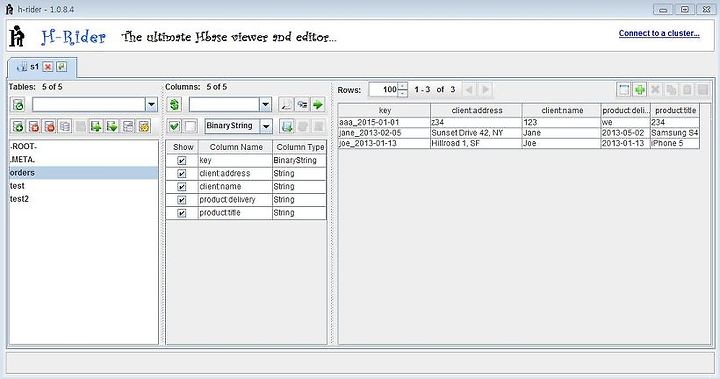Toggle Show checkbox for product:title column
The width and height of the screenshot is (720, 379).
182,213
